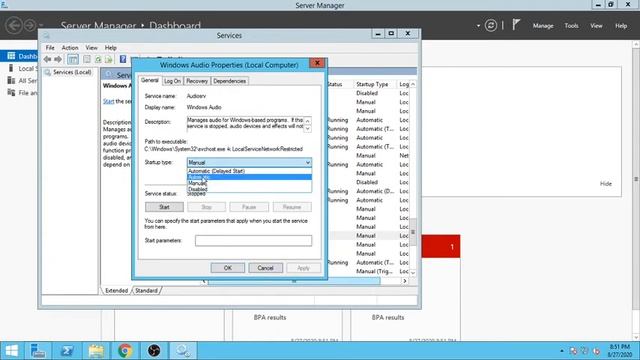
Task: Switch to the Recovery tab
Action: (x=197, y=81)
